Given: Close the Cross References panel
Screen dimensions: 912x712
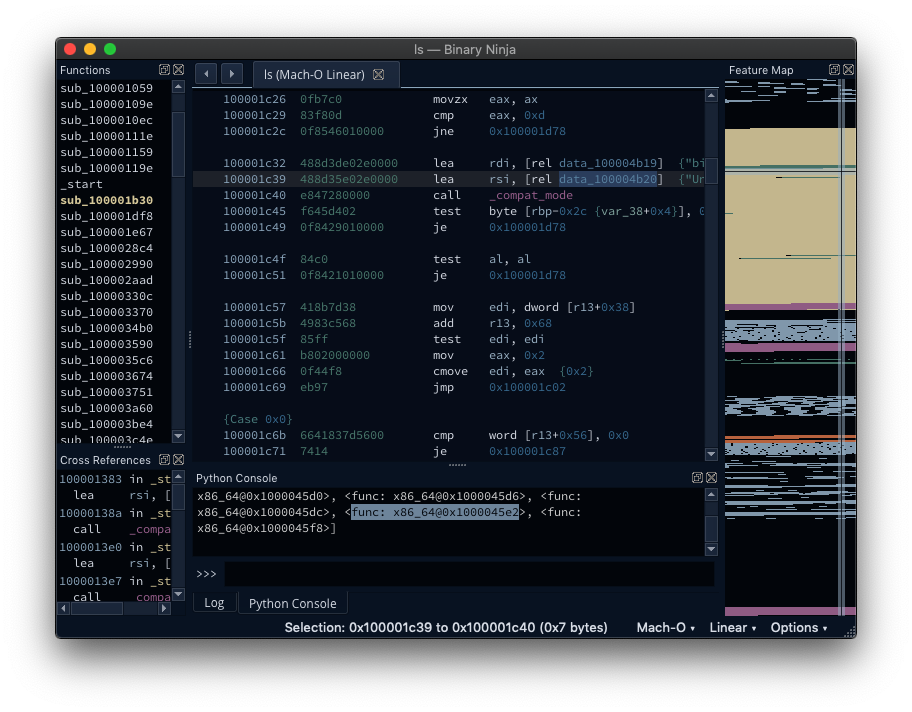Looking at the screenshot, I should [179, 460].
